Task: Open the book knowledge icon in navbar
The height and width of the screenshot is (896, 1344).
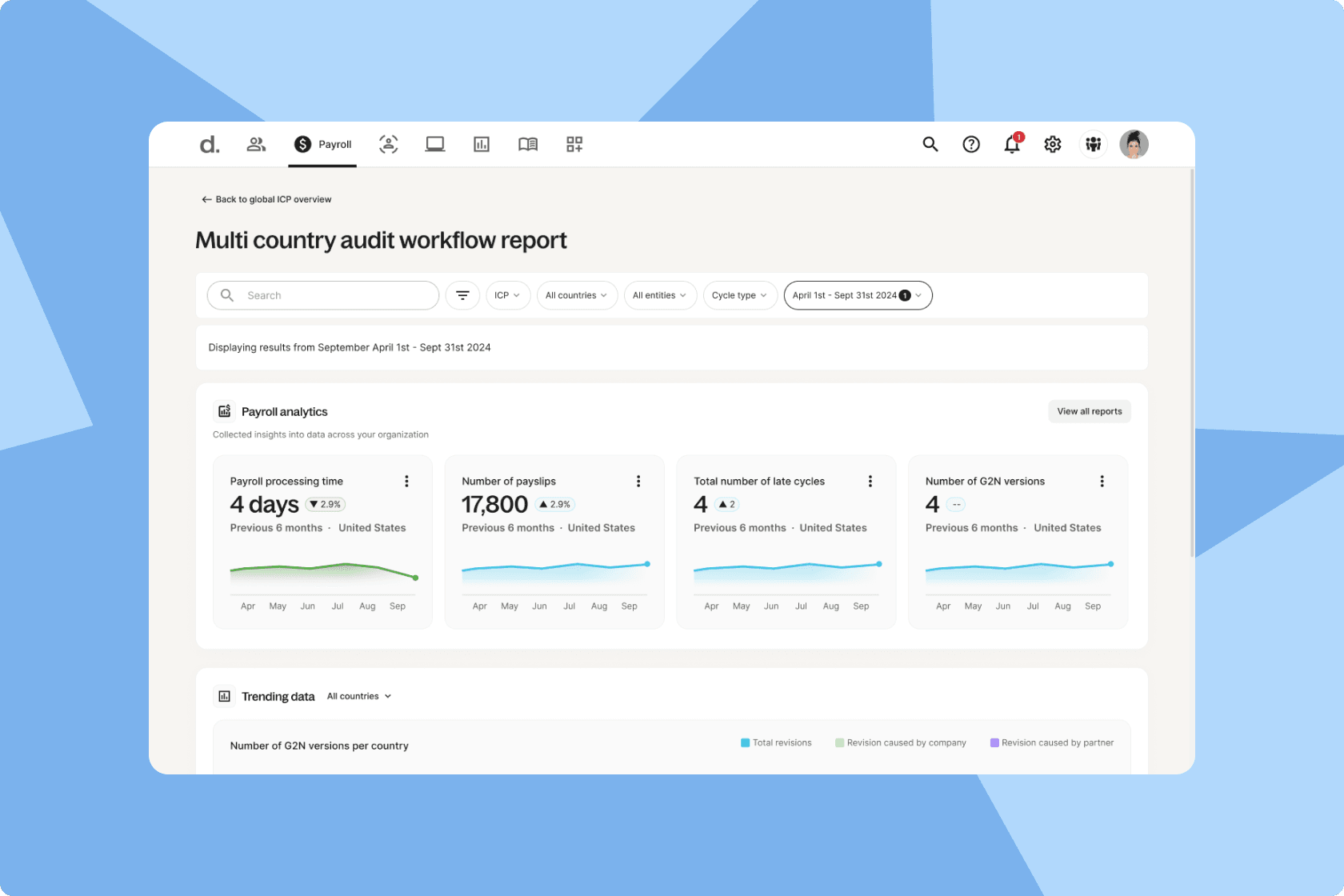Action: (528, 144)
